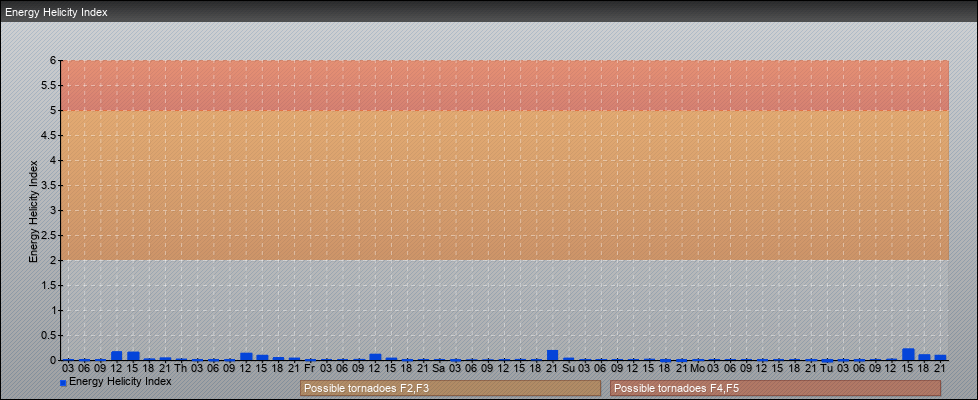
Task: Click the Friday 12h bar
Action: tap(375, 358)
